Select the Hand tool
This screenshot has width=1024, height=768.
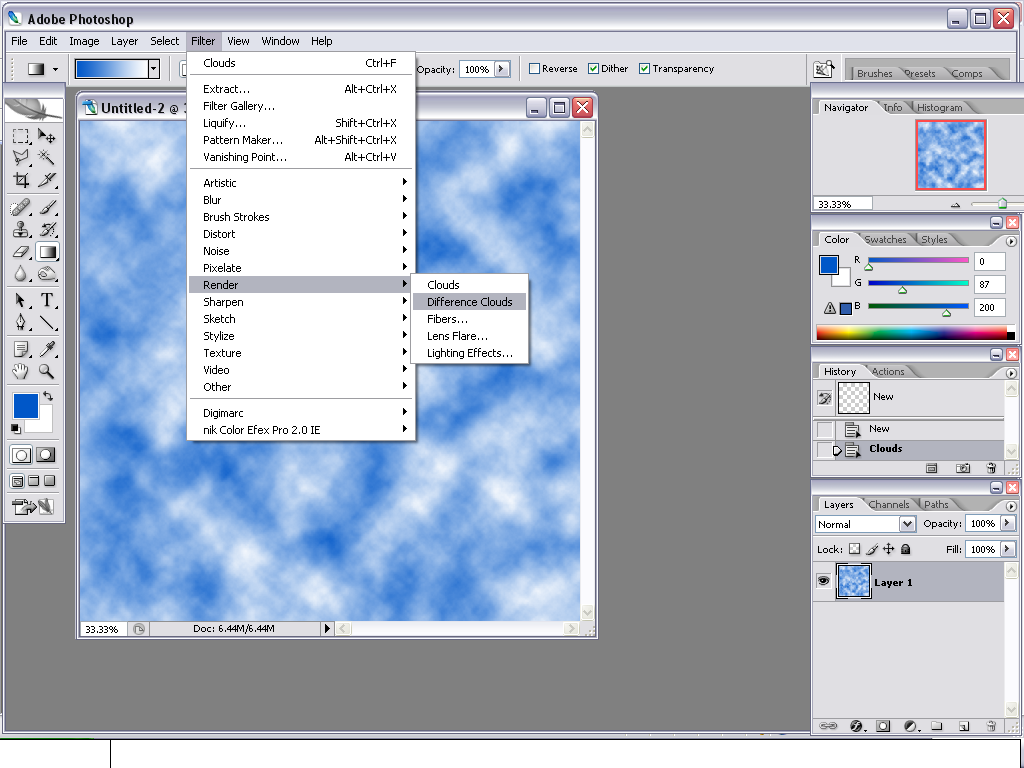click(21, 372)
